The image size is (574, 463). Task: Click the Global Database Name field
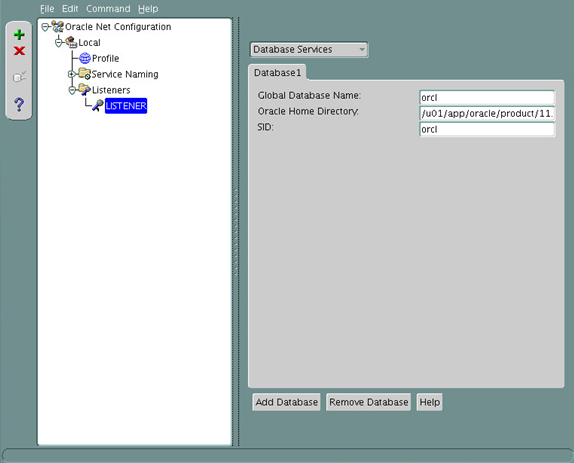click(x=487, y=98)
